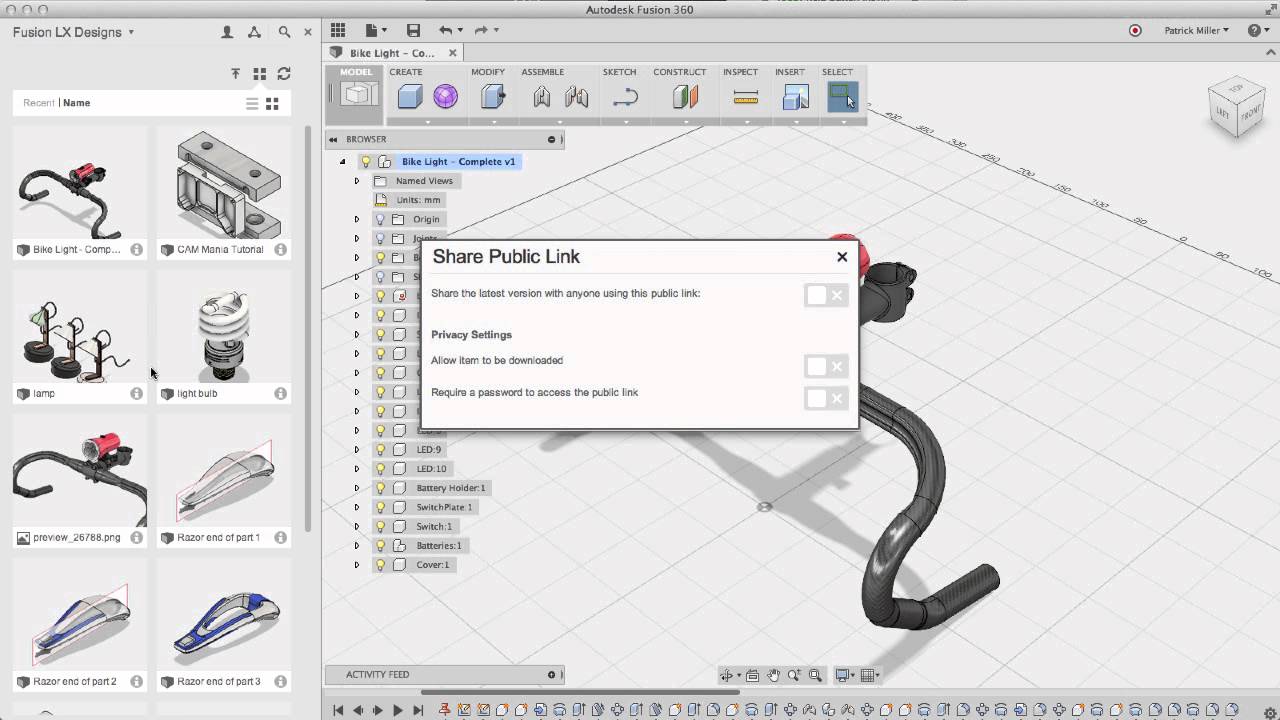Select the Modify press pull tool

tap(493, 96)
